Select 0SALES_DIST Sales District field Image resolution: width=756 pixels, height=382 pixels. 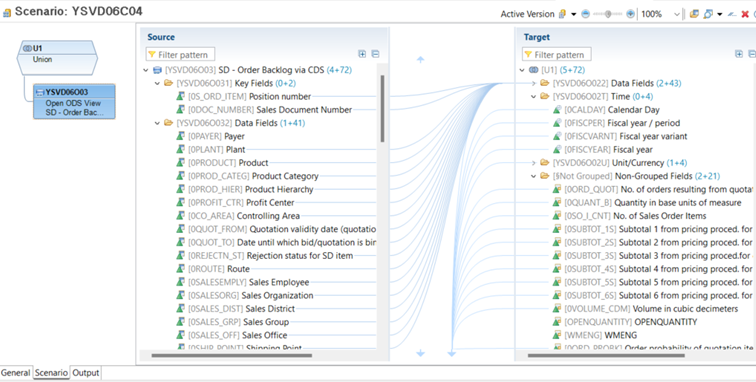pos(235,309)
